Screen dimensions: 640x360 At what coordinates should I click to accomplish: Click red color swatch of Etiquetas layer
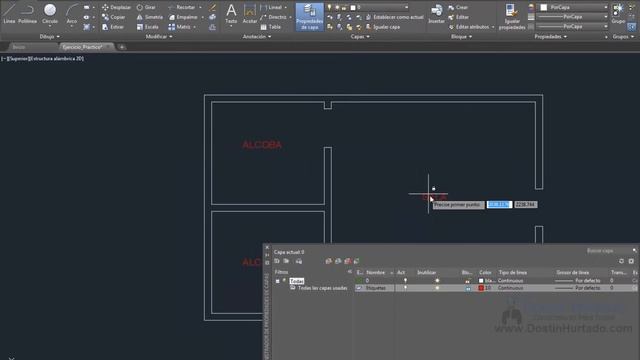481,288
